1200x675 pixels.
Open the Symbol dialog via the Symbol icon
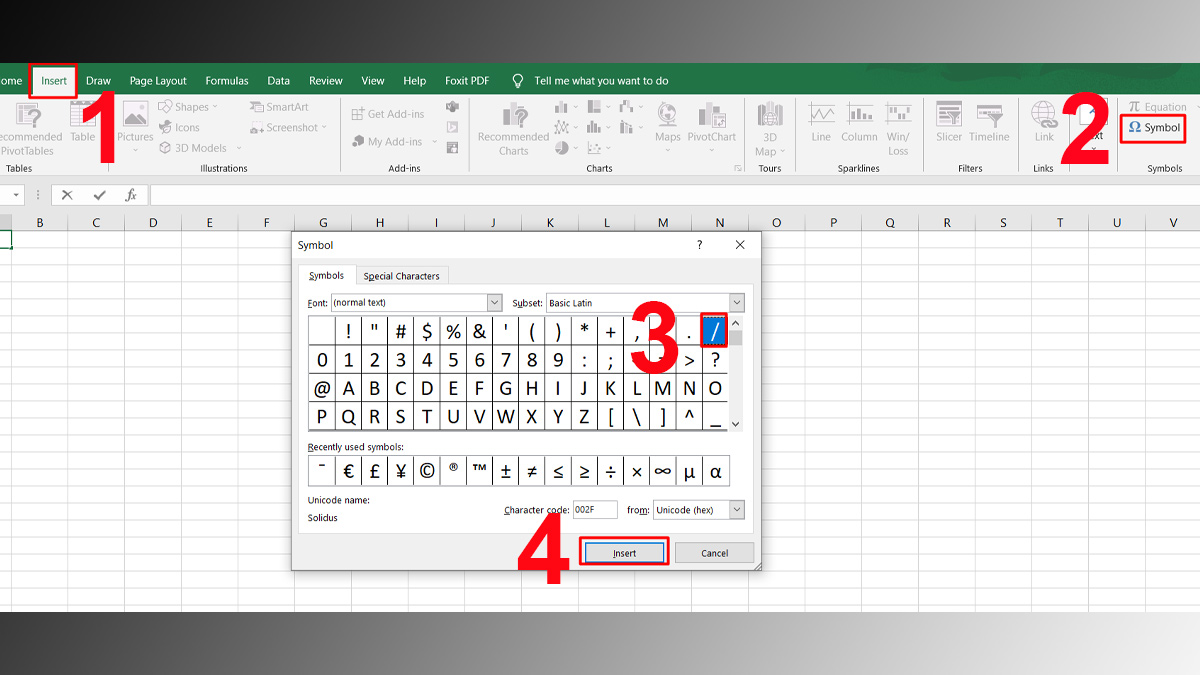pos(1152,128)
